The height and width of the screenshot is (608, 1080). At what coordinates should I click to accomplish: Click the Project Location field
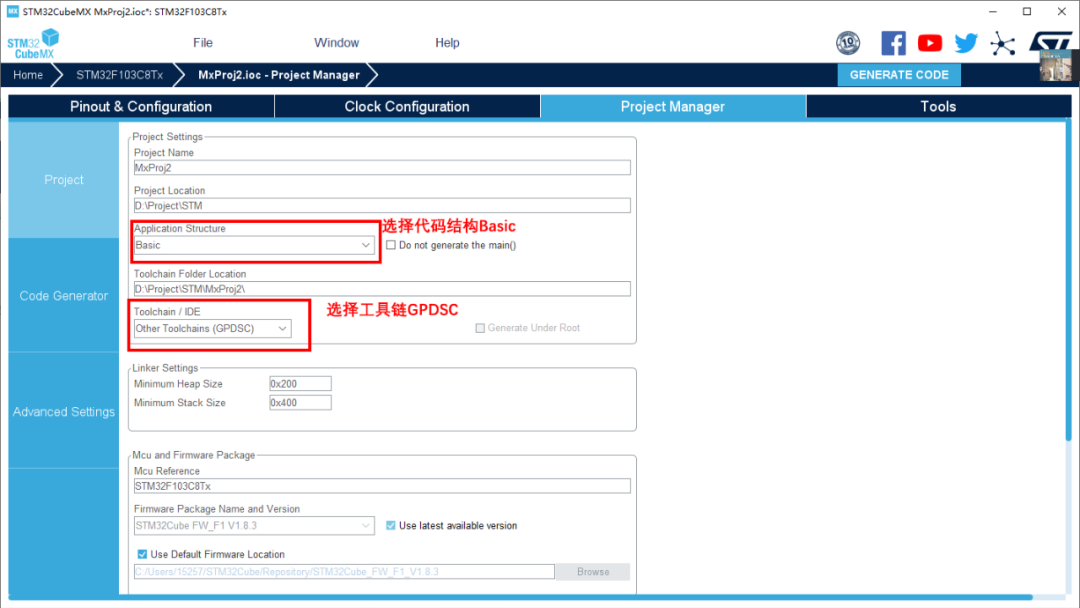(382, 205)
